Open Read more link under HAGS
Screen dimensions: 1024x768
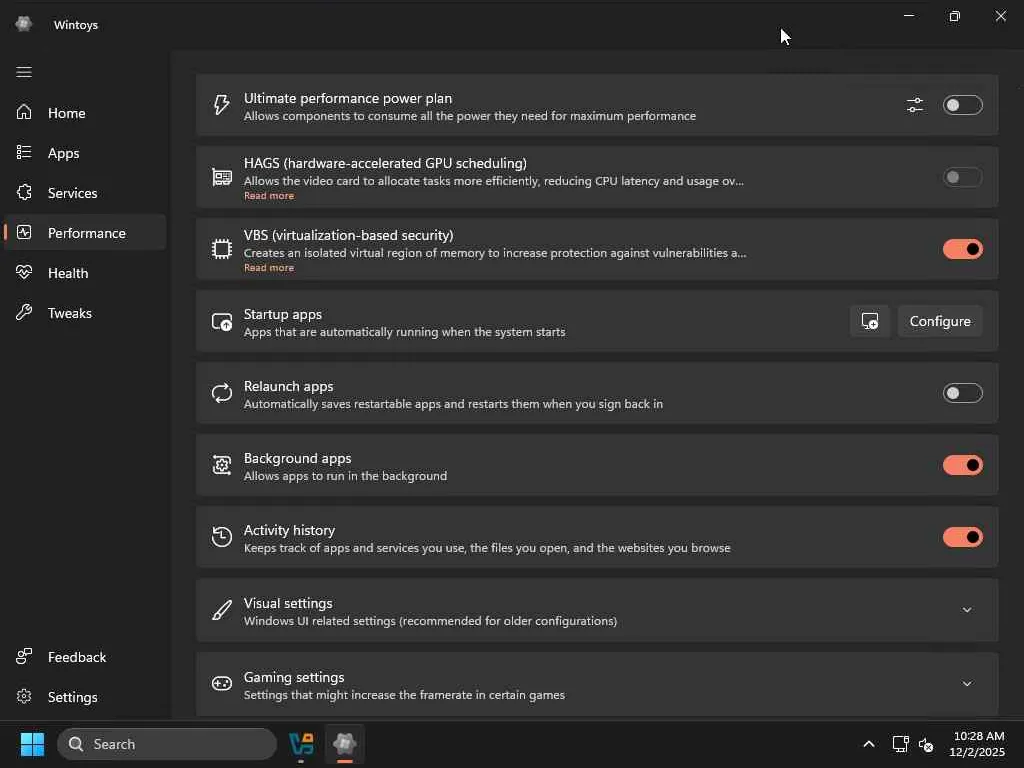(268, 195)
